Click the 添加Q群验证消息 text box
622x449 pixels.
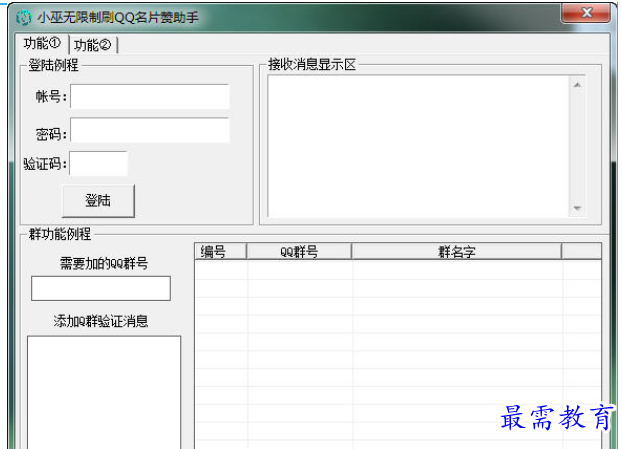pos(104,393)
